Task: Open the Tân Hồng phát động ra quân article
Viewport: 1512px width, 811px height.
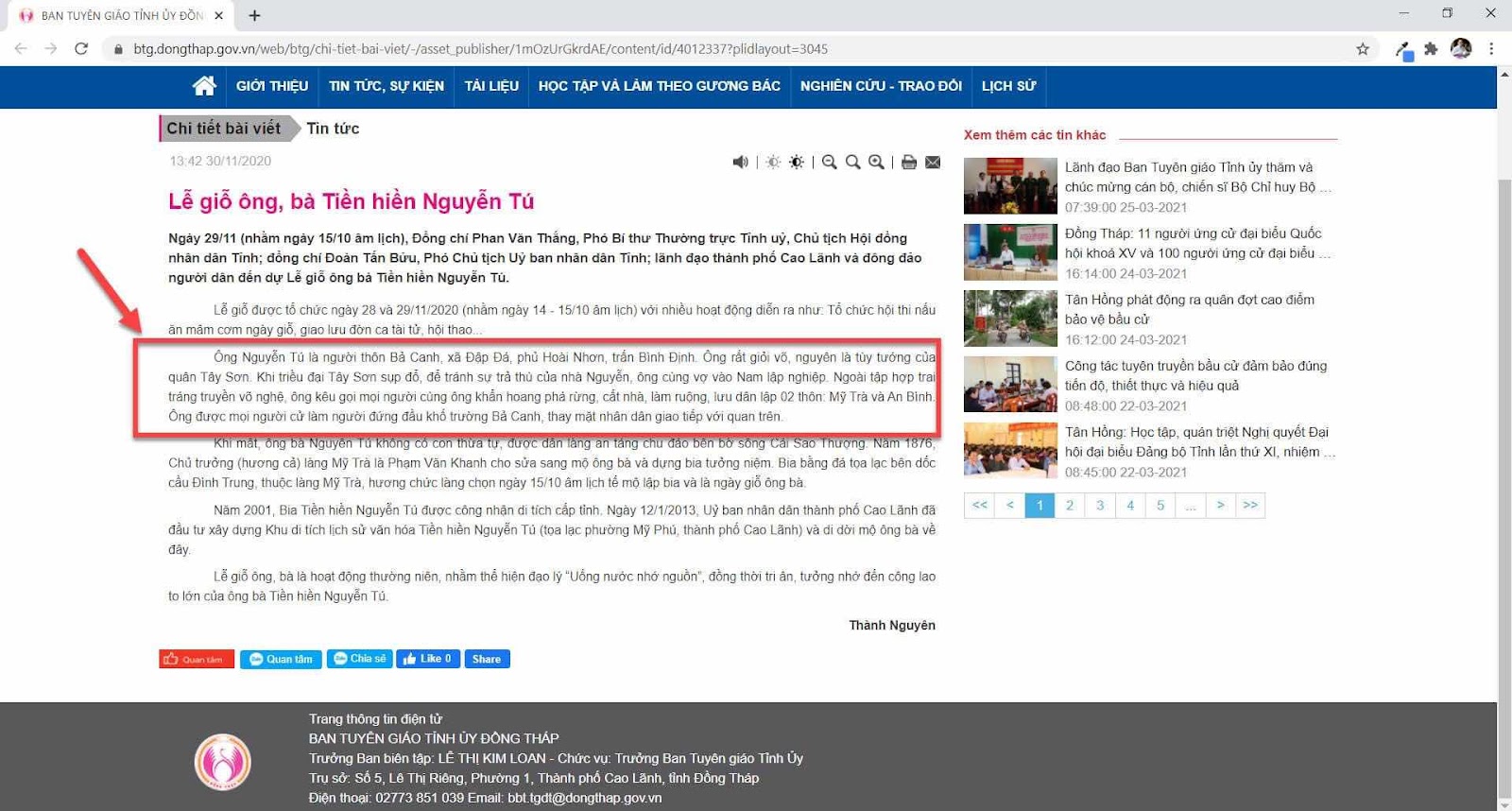Action: (x=1189, y=309)
